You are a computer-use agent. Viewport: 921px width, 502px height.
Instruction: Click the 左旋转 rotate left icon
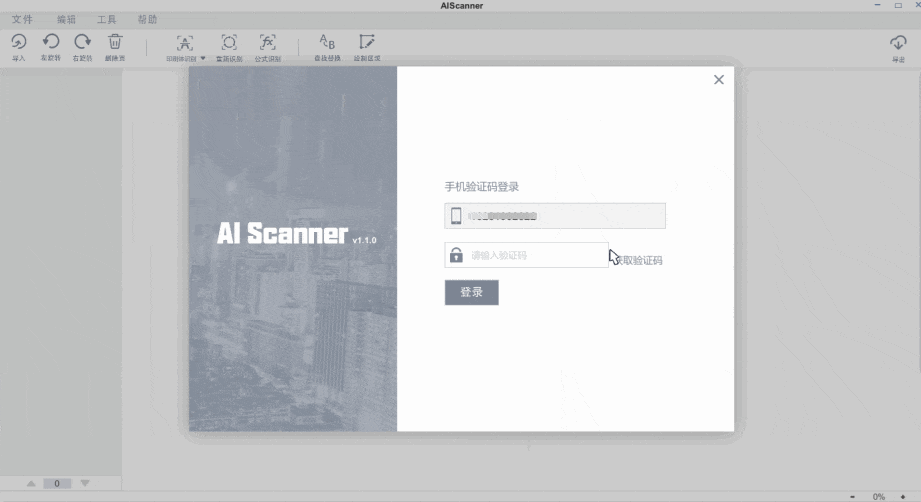(51, 42)
